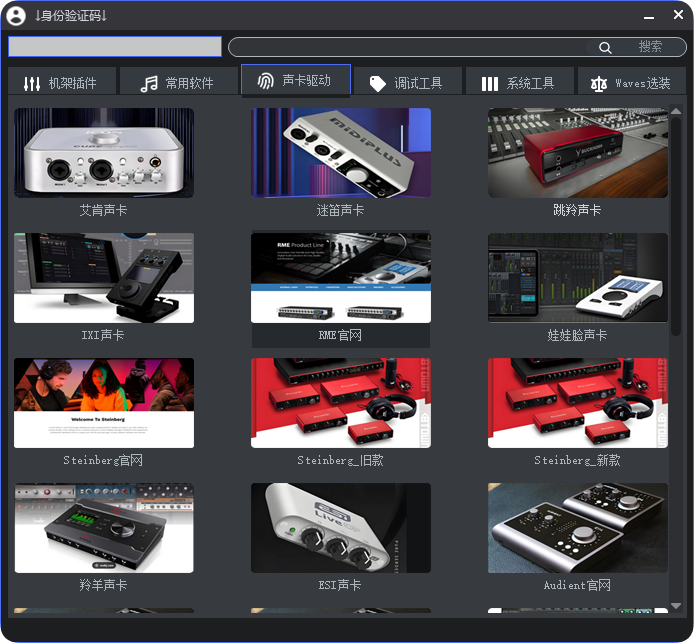Click the music note icon on 常用软件 tab
Screen dimensions: 694x643
pyautogui.click(x=149, y=83)
